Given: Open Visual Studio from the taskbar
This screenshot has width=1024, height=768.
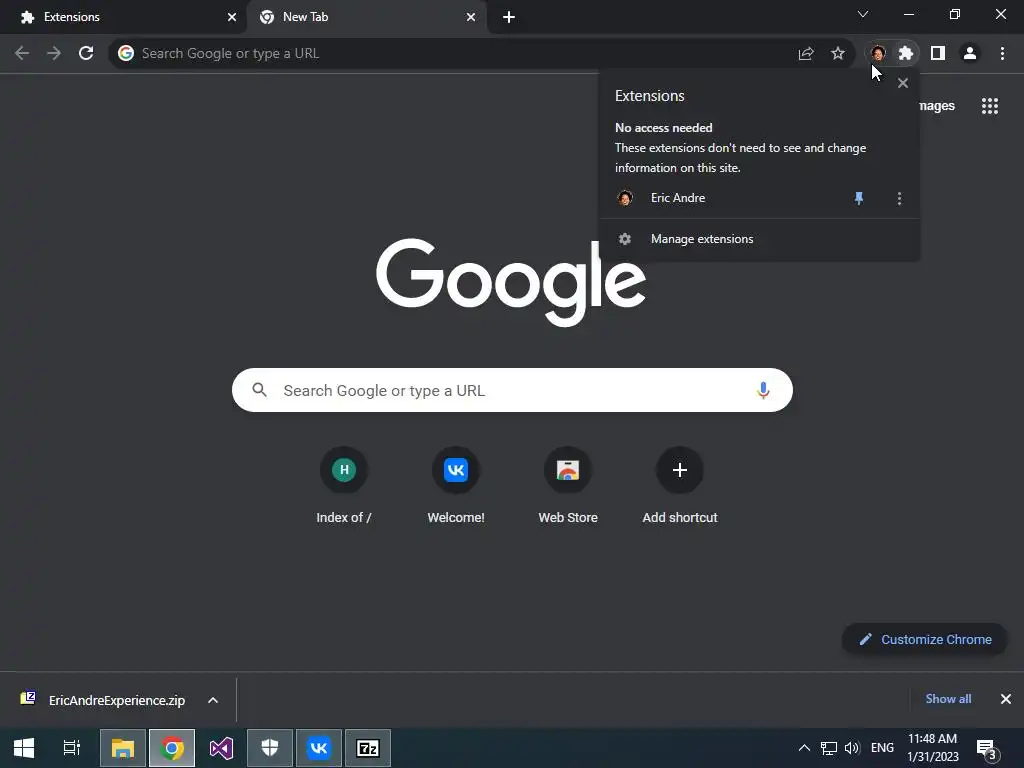Looking at the screenshot, I should (x=221, y=748).
